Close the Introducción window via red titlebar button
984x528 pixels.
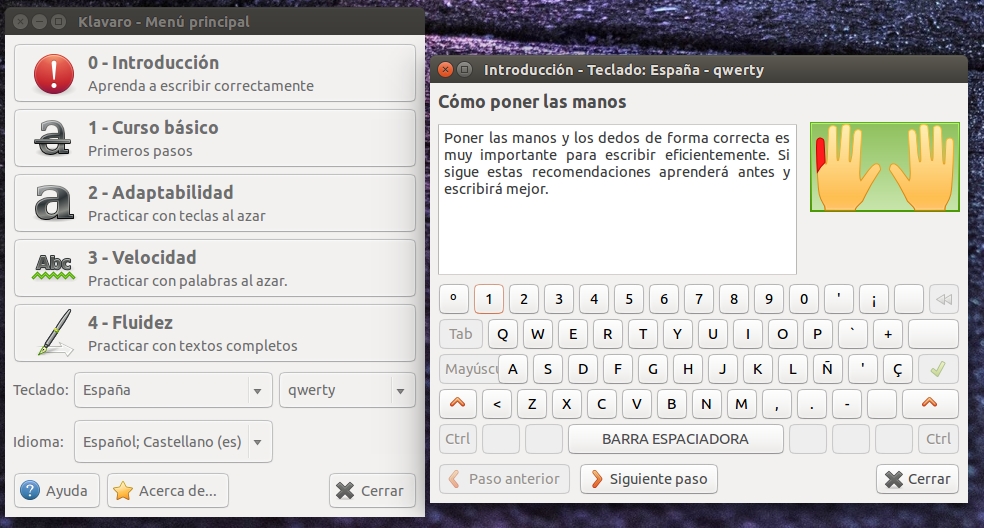pyautogui.click(x=446, y=69)
